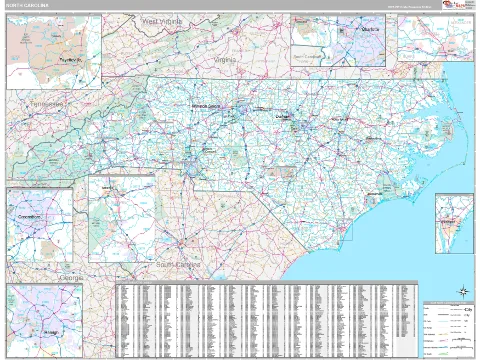Open the Charlotte inset map
Image resolution: width=480 pixels, height=360 pixels.
click(338, 40)
